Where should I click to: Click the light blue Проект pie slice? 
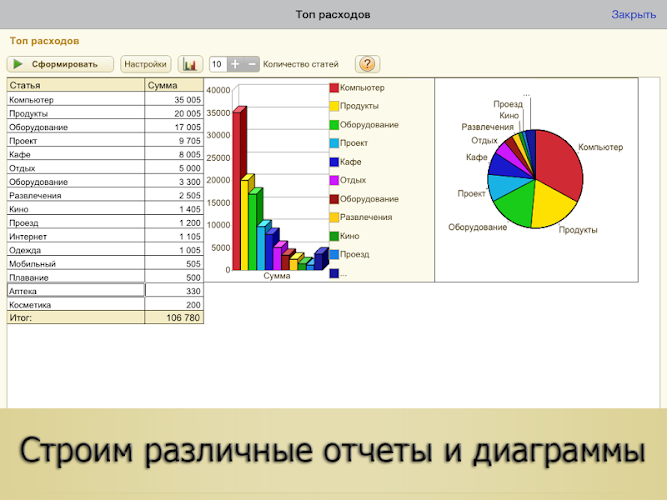504,186
